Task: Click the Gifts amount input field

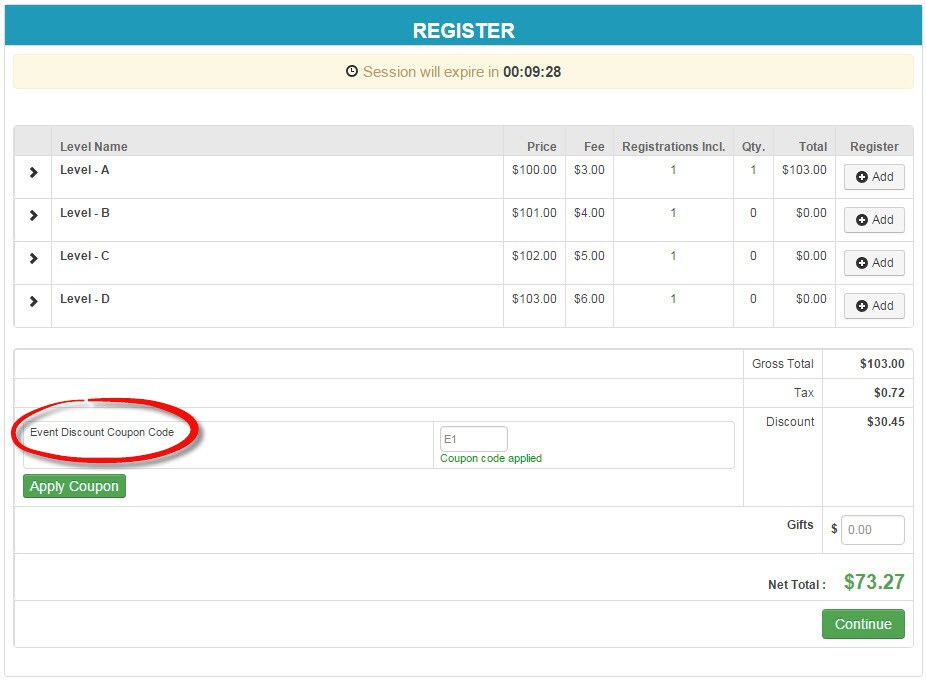Action: click(x=872, y=530)
